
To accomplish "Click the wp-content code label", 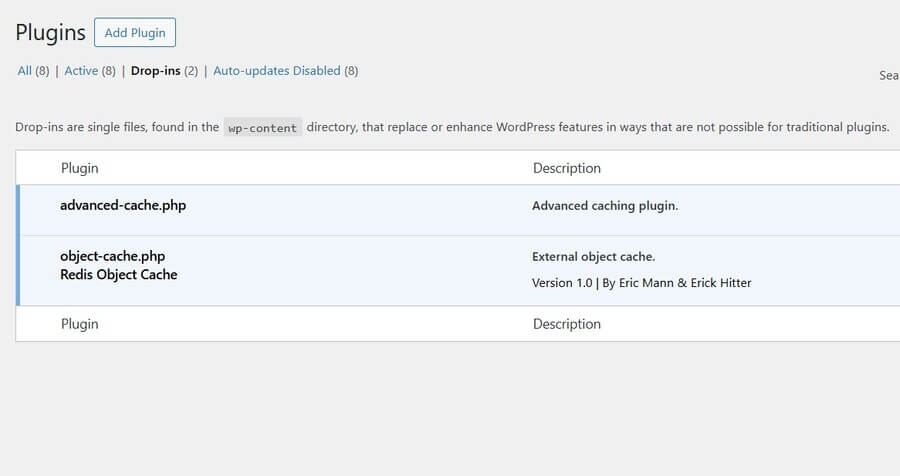I will click(263, 128).
